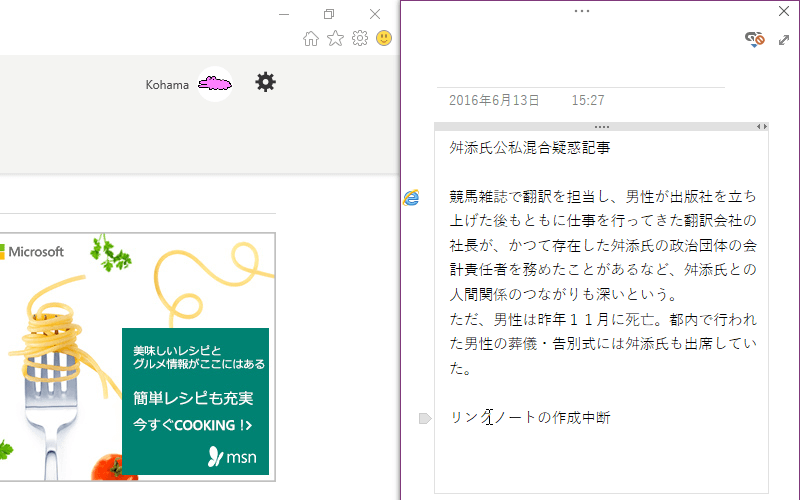The width and height of the screenshot is (800, 500).
Task: Click paragraph starting 競馬雑誌で翻訳を担当し
Action: [603, 245]
